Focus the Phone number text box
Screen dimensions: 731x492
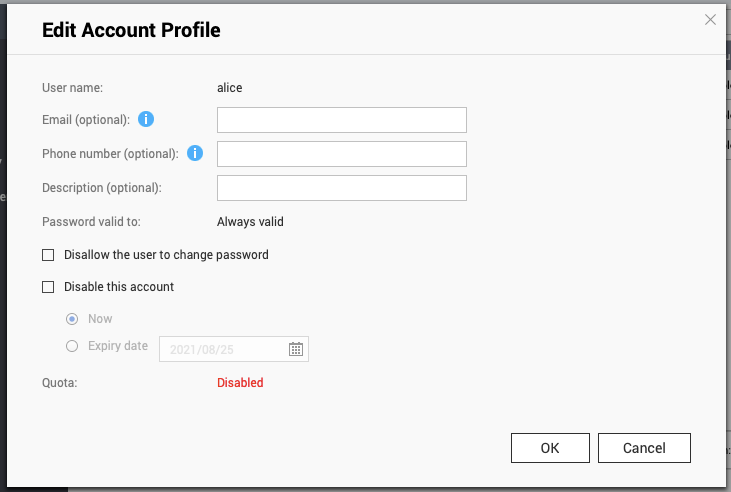tap(341, 154)
